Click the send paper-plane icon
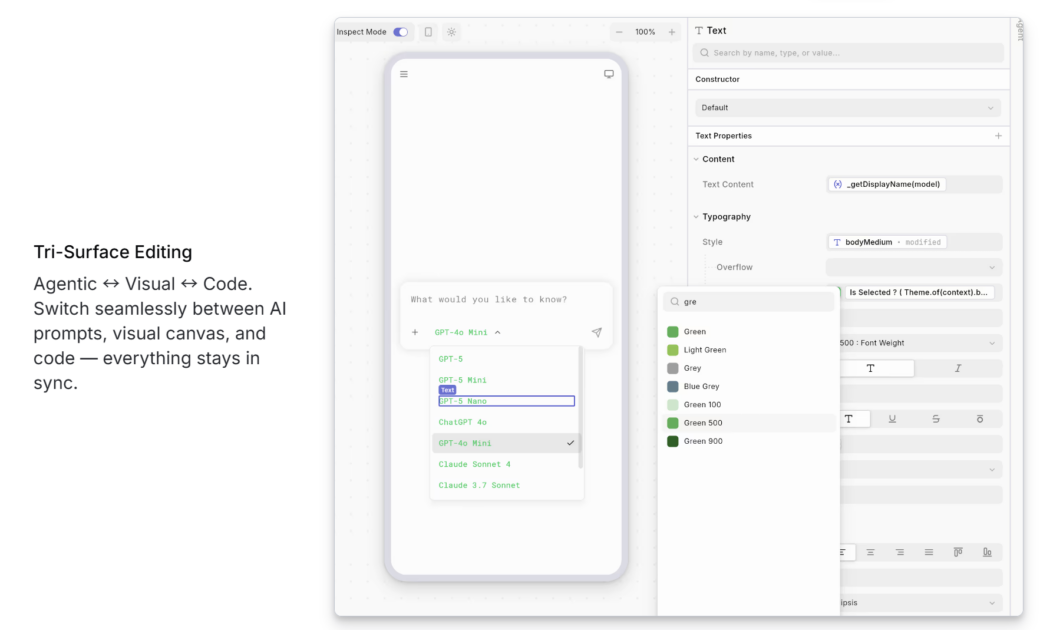 597,332
